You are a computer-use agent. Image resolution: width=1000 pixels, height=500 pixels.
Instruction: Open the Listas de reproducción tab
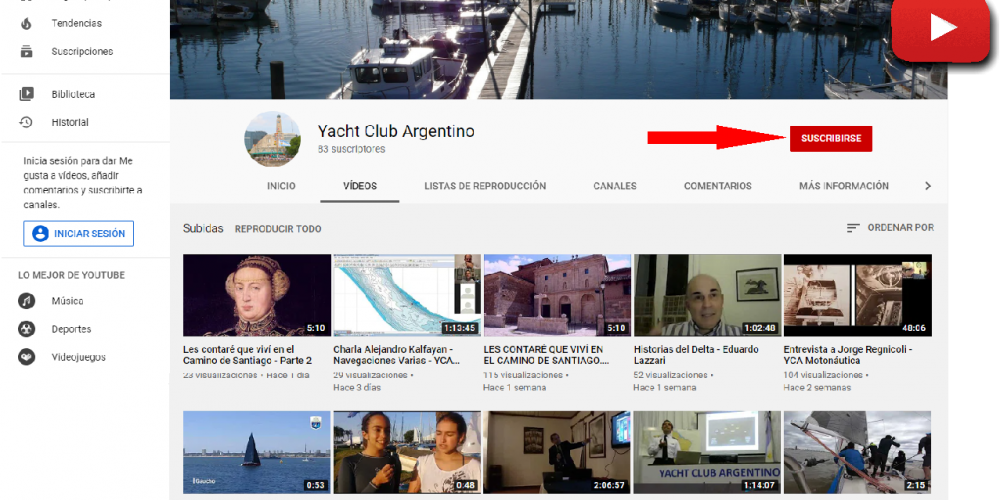[x=485, y=186]
